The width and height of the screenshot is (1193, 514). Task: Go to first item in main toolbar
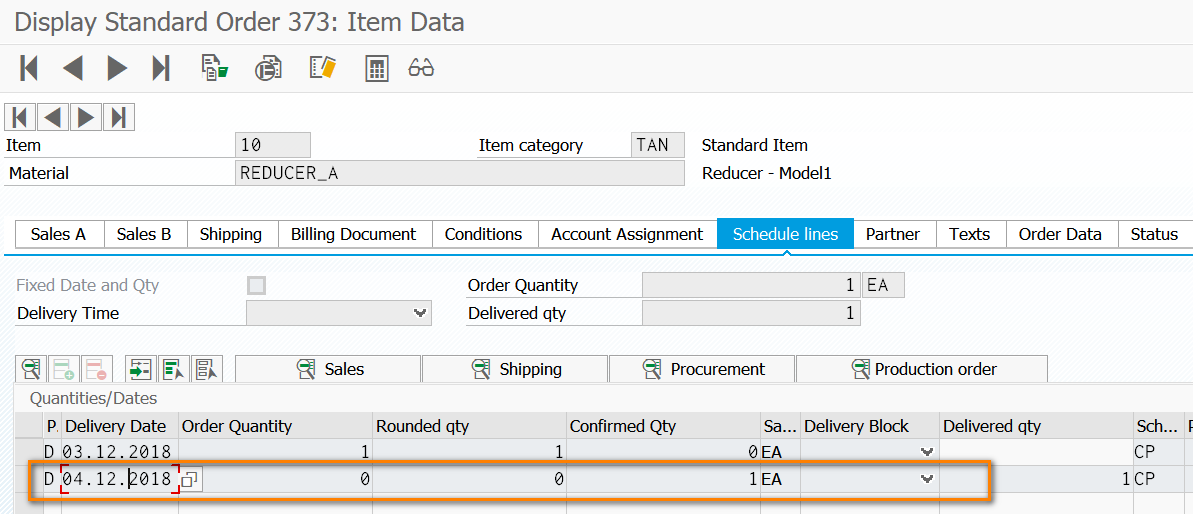tap(29, 68)
